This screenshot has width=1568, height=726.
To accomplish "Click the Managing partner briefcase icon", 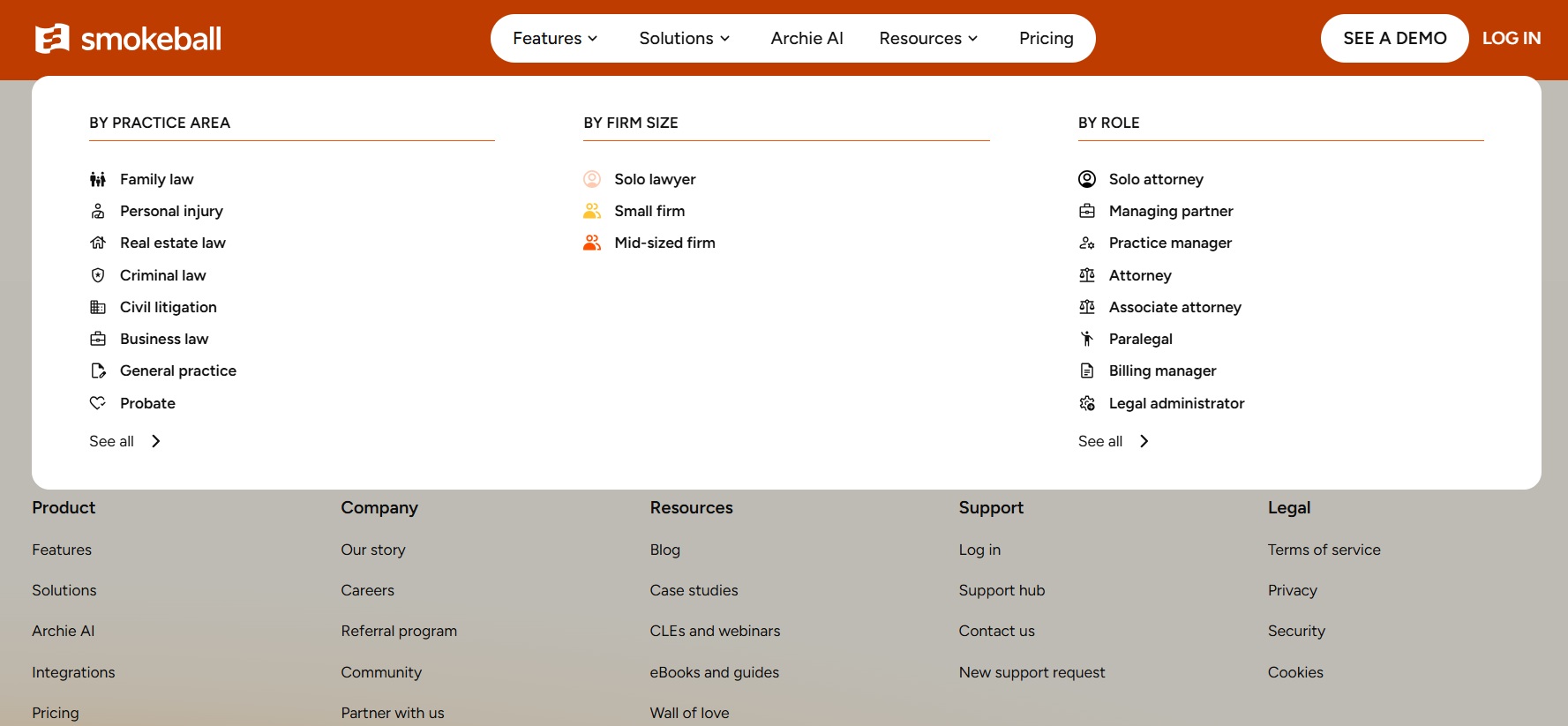I will [1087, 211].
